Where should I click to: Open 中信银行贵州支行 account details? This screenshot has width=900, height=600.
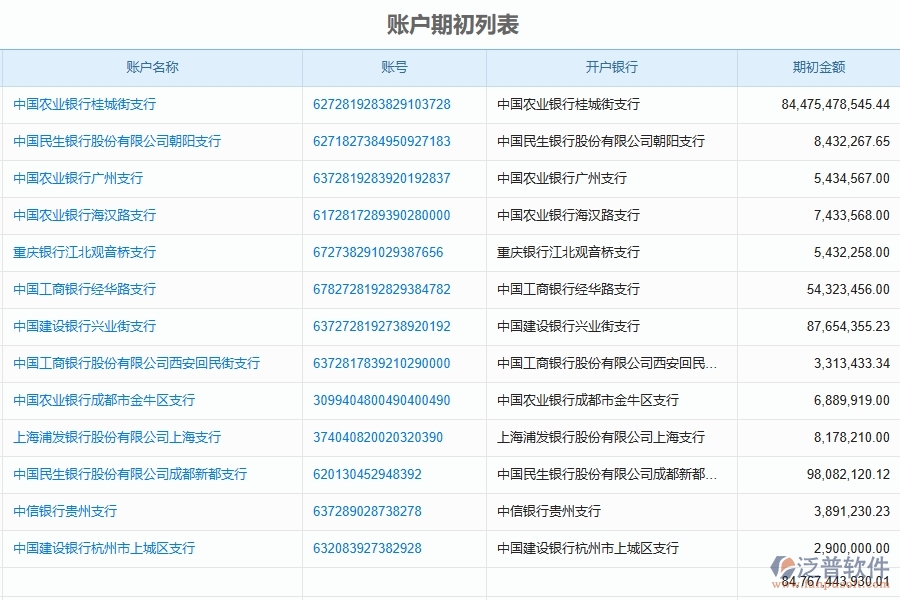click(65, 511)
